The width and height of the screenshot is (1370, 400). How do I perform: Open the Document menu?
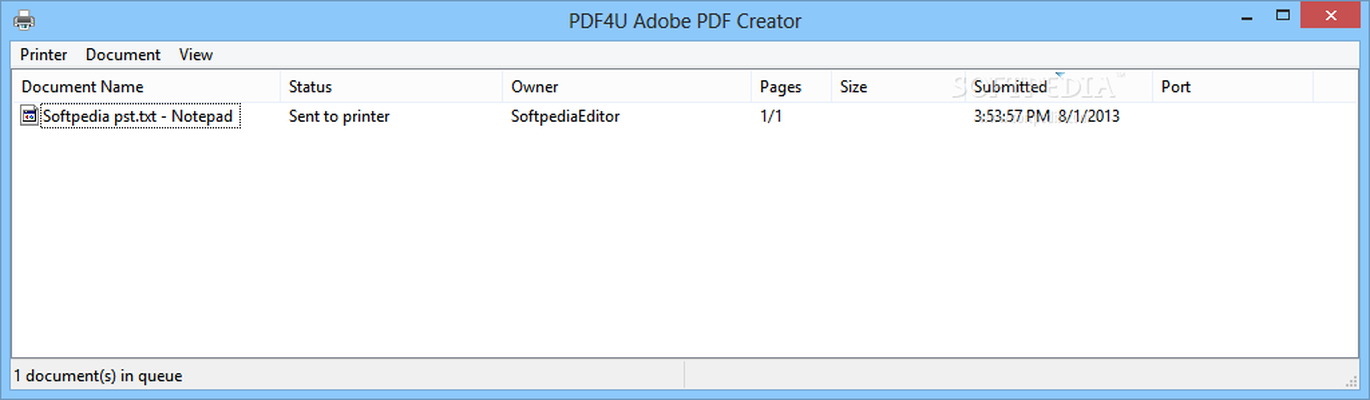point(123,55)
